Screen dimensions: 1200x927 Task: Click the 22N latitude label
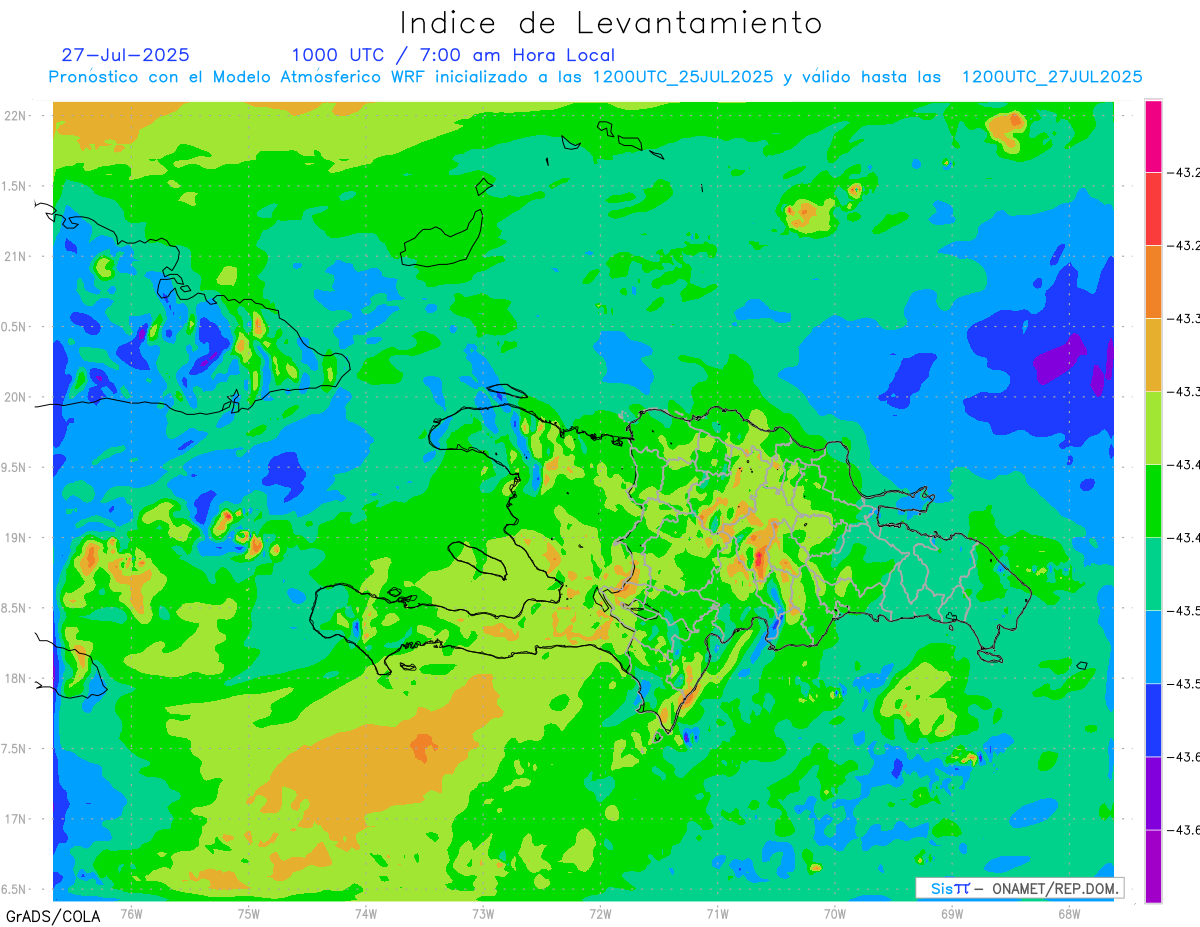pyautogui.click(x=15, y=115)
